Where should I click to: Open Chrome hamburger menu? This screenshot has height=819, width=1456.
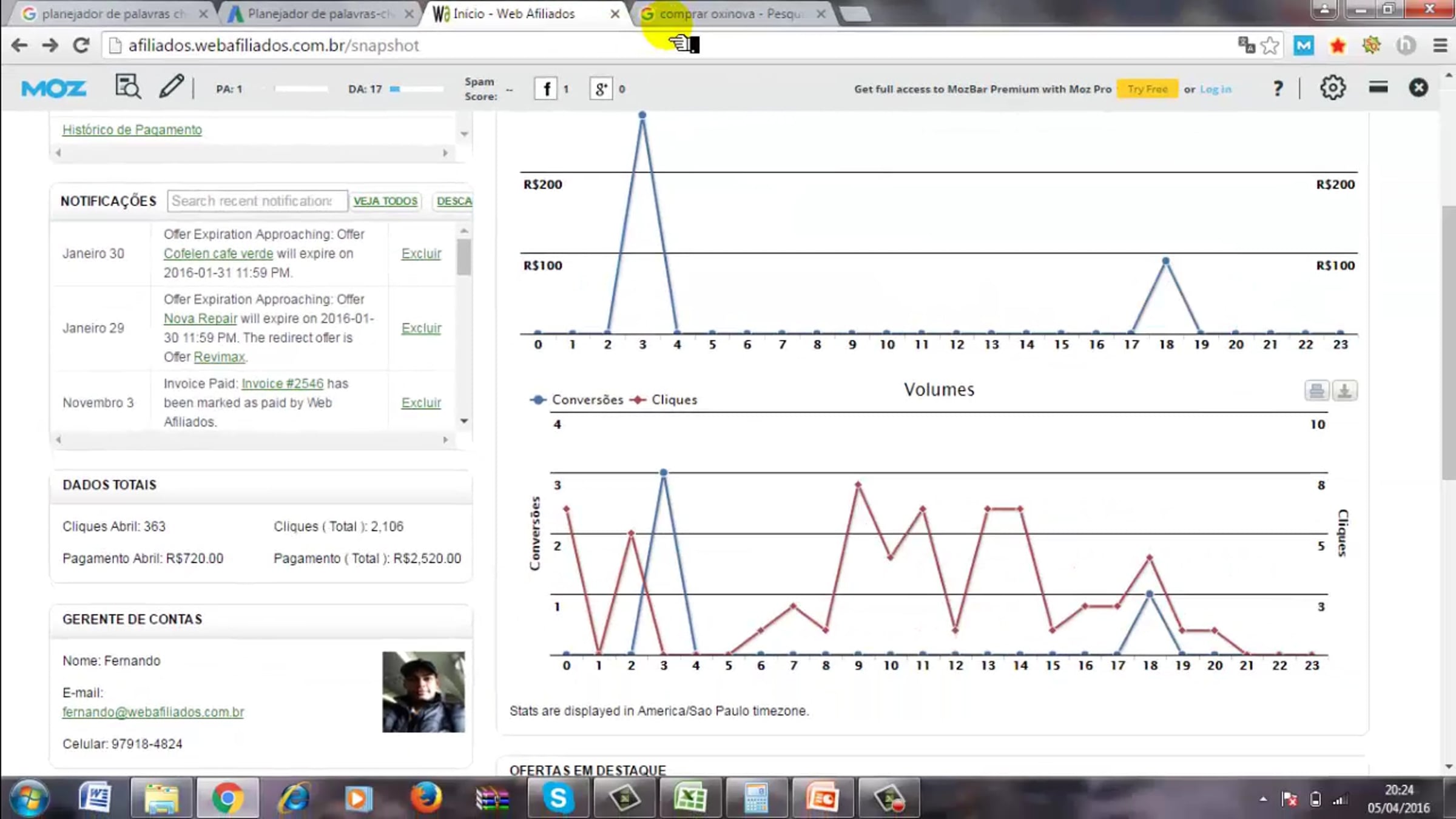click(1440, 45)
